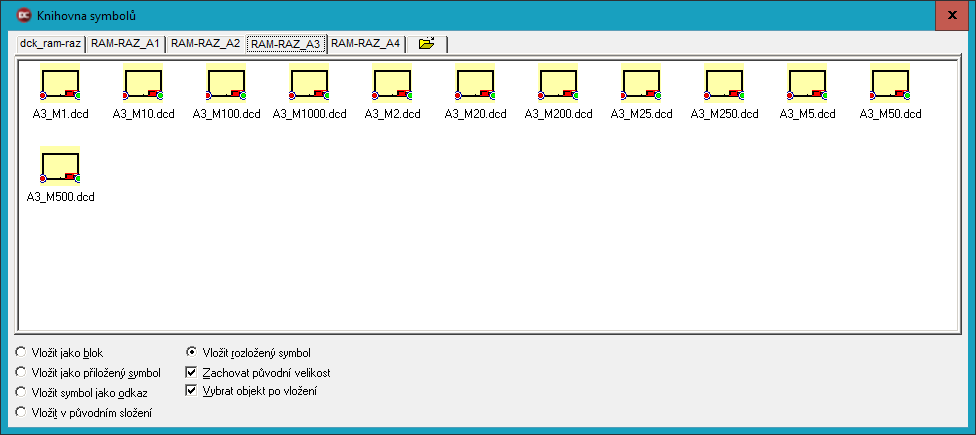Image resolution: width=976 pixels, height=435 pixels.
Task: Select the A3_M500.dcd symbol thumbnail
Action: [x=60, y=166]
